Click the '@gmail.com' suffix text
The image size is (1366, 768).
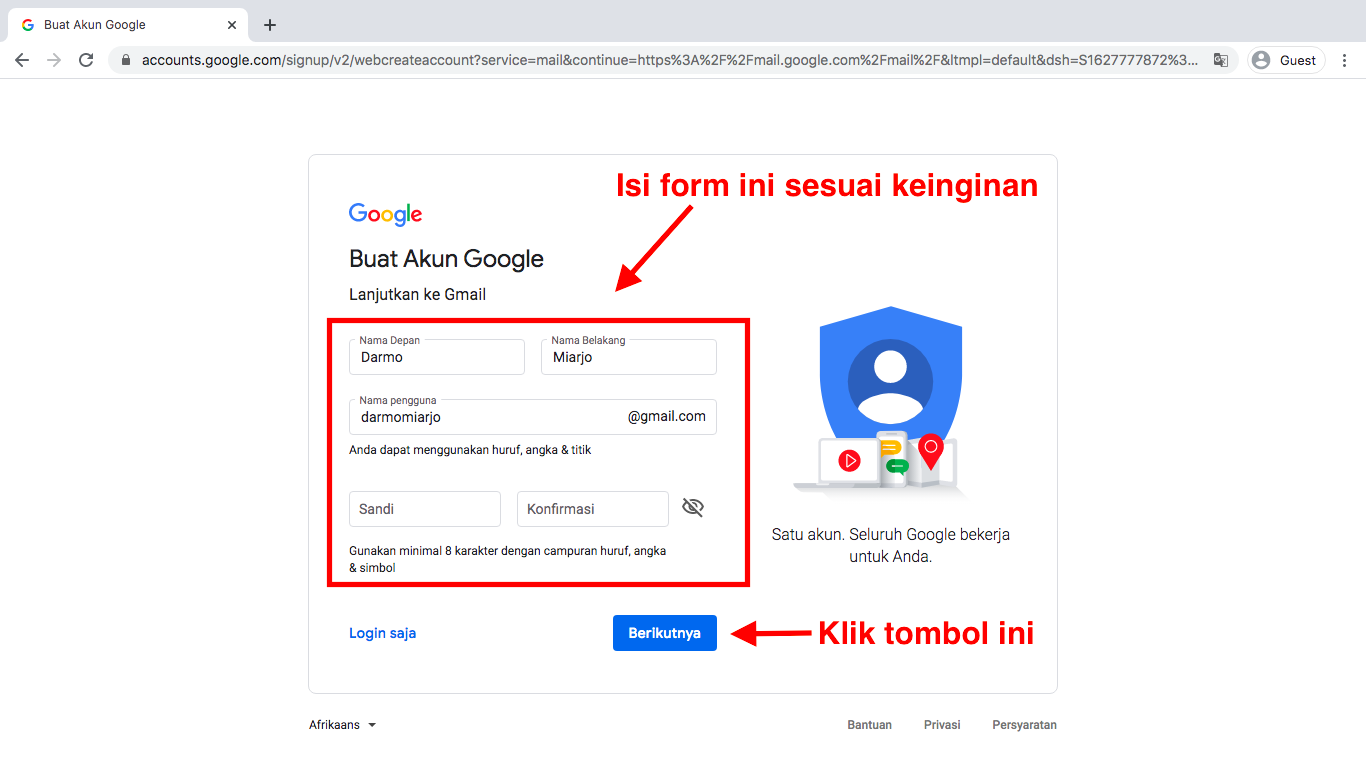point(667,417)
